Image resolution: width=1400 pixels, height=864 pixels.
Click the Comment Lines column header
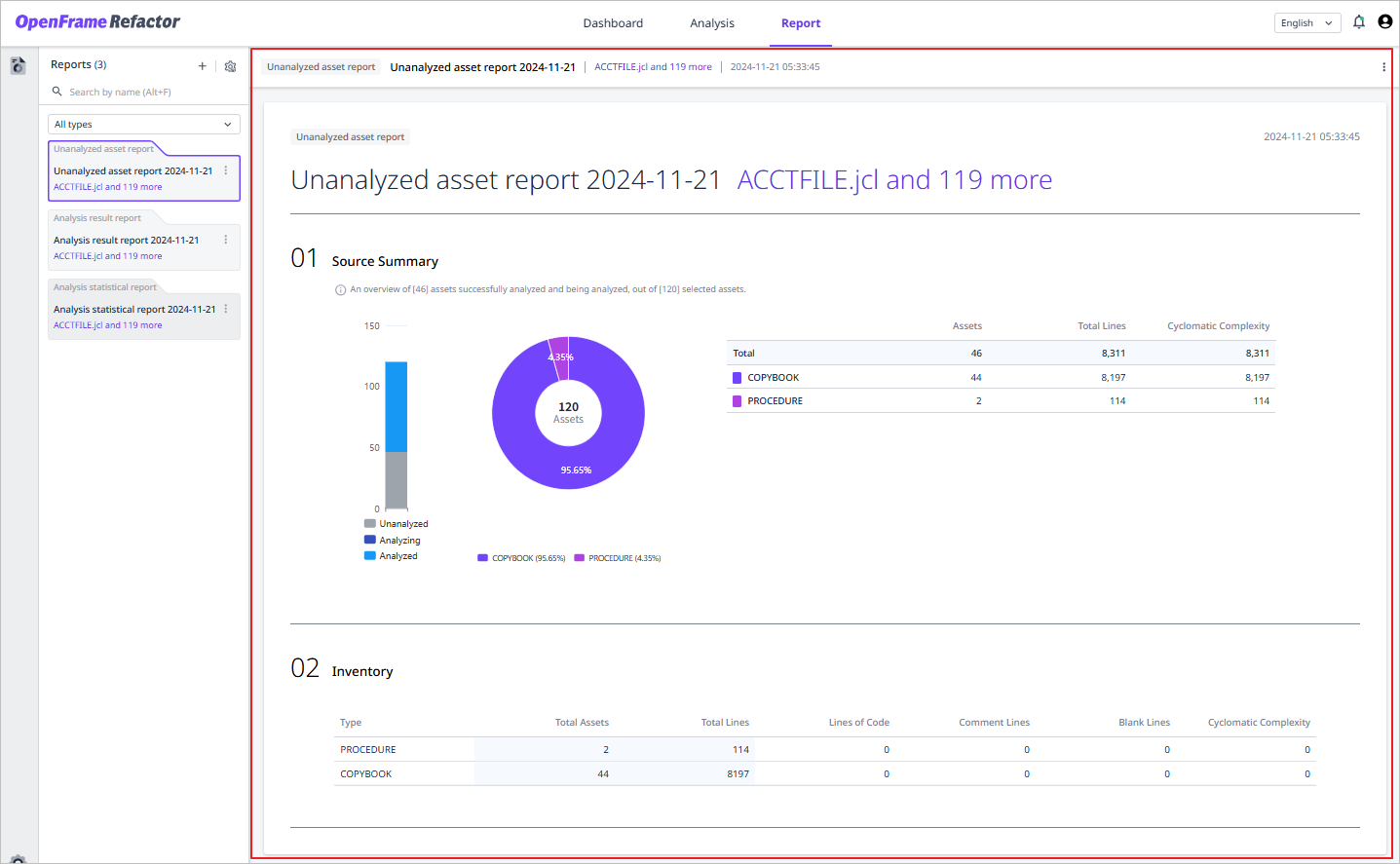pos(994,723)
